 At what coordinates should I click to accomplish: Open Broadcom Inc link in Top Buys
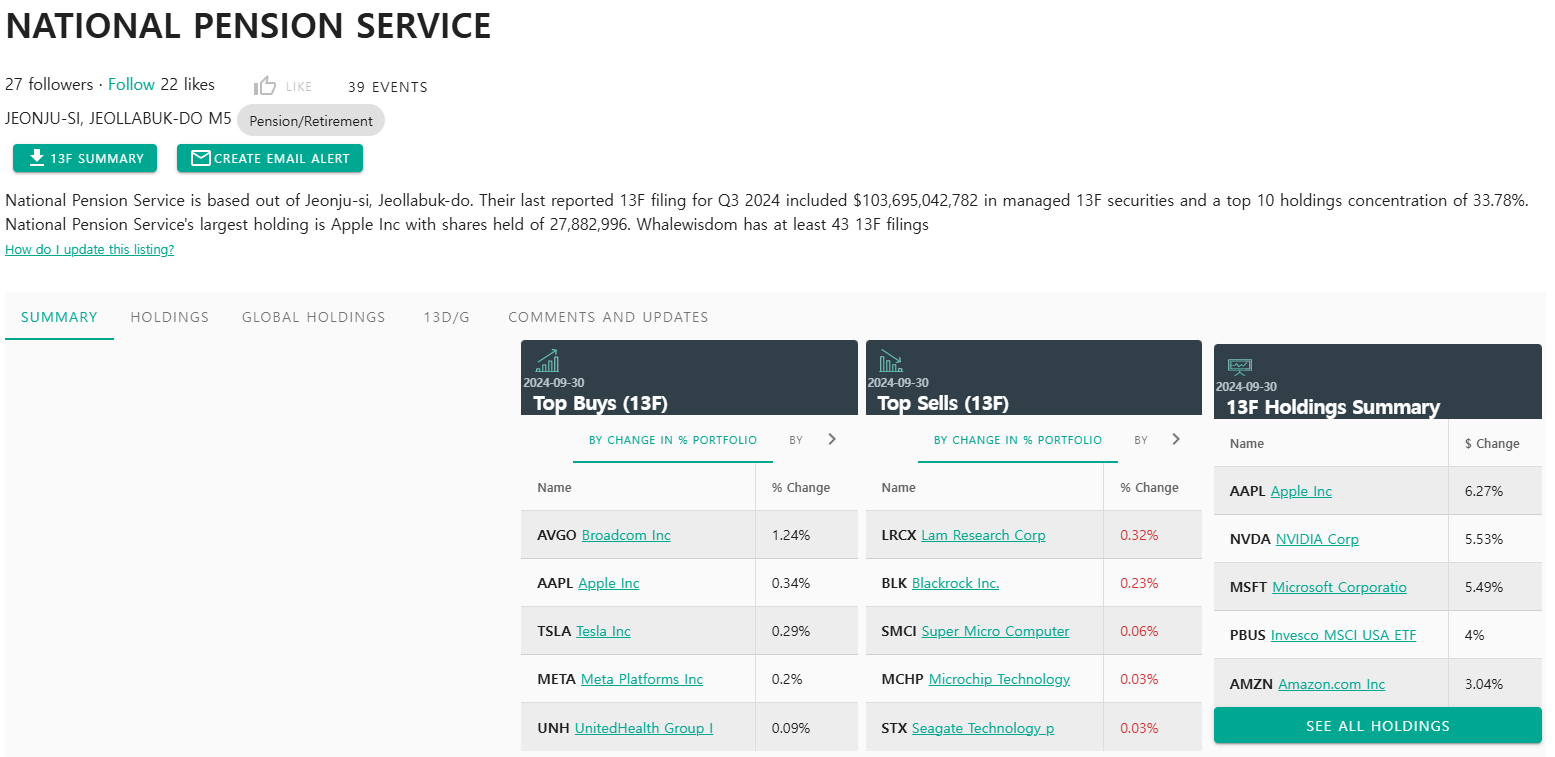click(626, 535)
